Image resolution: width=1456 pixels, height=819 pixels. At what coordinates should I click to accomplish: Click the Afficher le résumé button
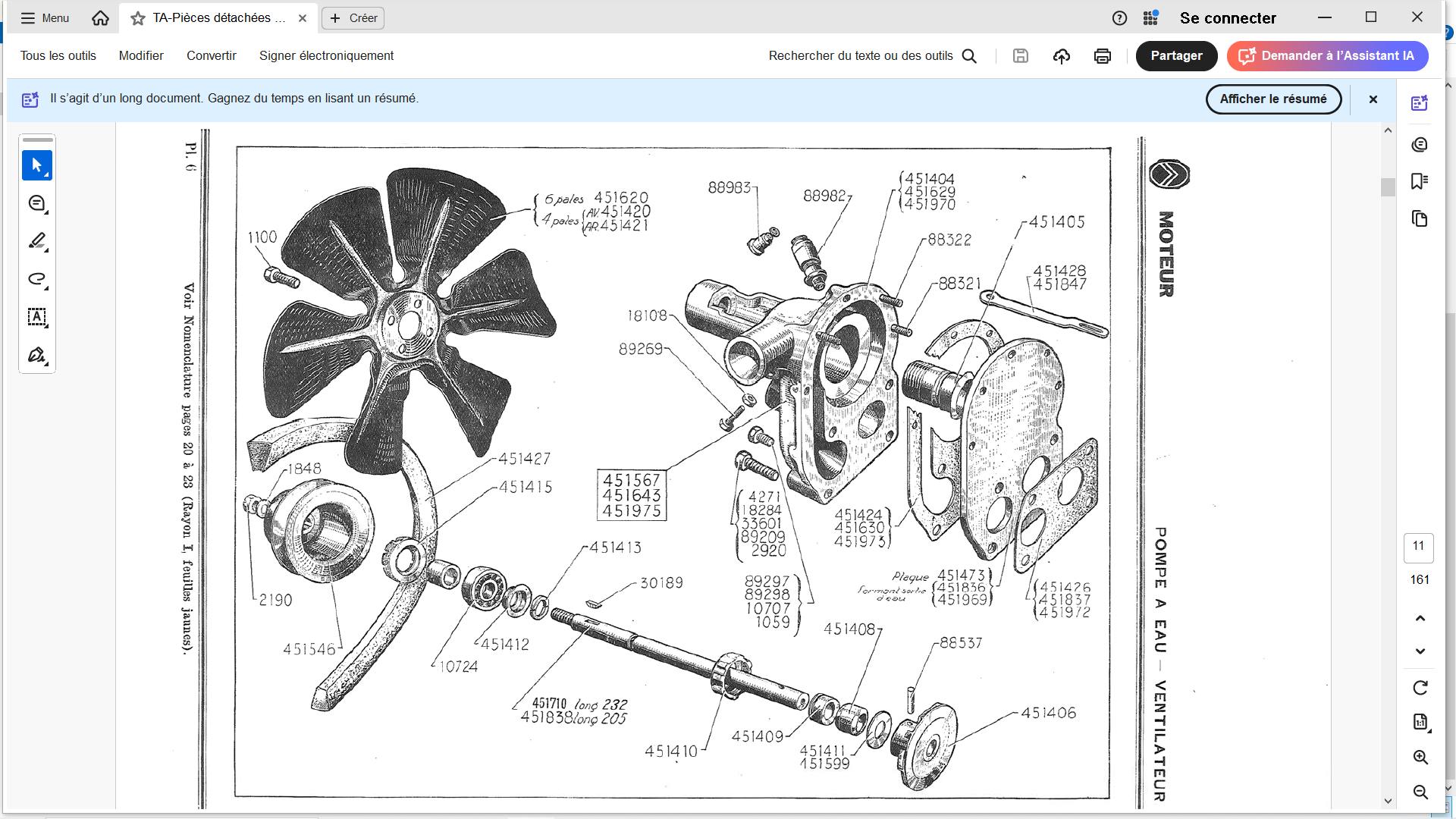tap(1272, 99)
